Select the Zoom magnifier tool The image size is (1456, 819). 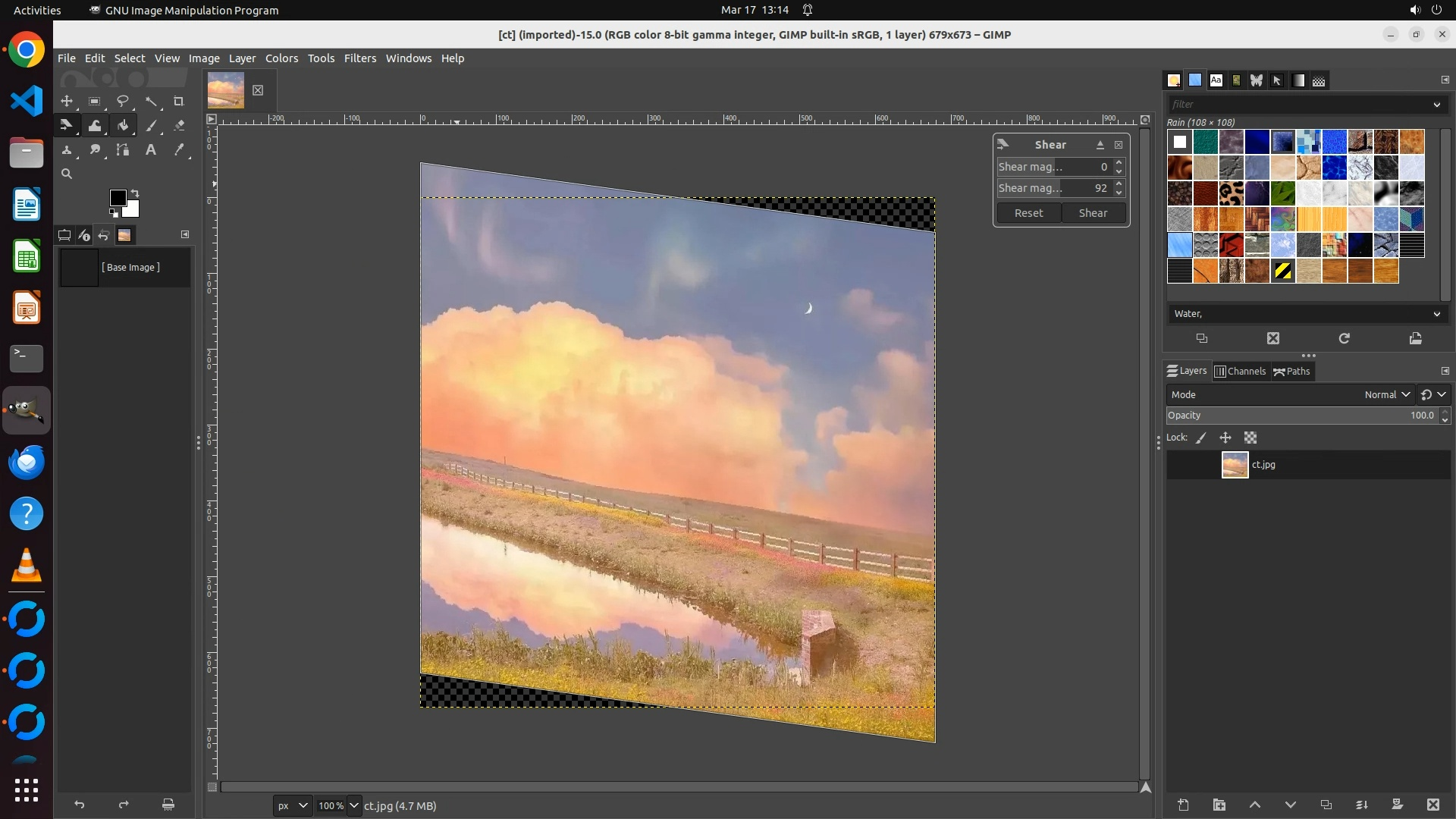click(67, 174)
